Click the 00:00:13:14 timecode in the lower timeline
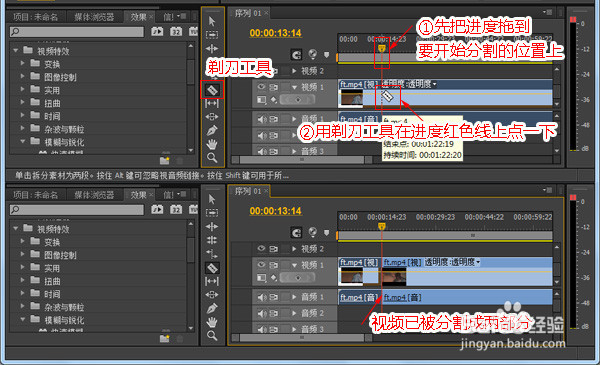The width and height of the screenshot is (600, 365). pos(276,211)
